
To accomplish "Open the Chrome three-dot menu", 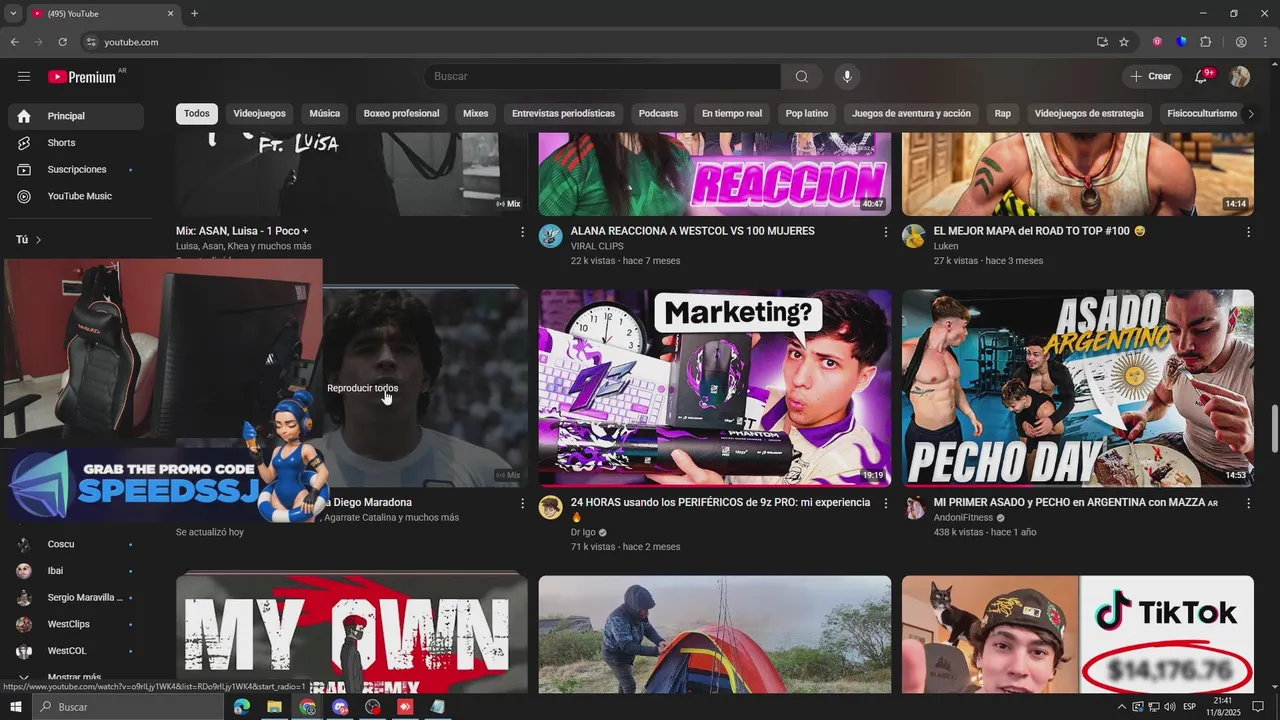I will coord(1266,42).
